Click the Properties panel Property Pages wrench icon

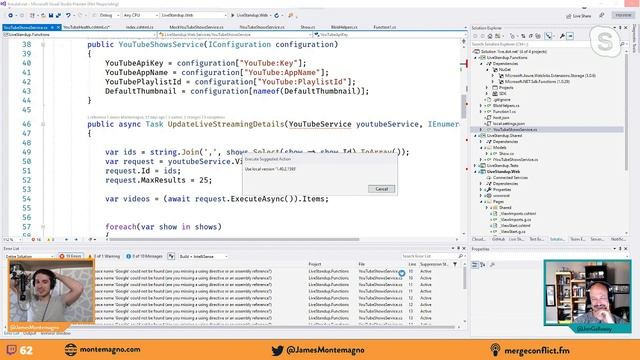pyautogui.click(x=492, y=265)
